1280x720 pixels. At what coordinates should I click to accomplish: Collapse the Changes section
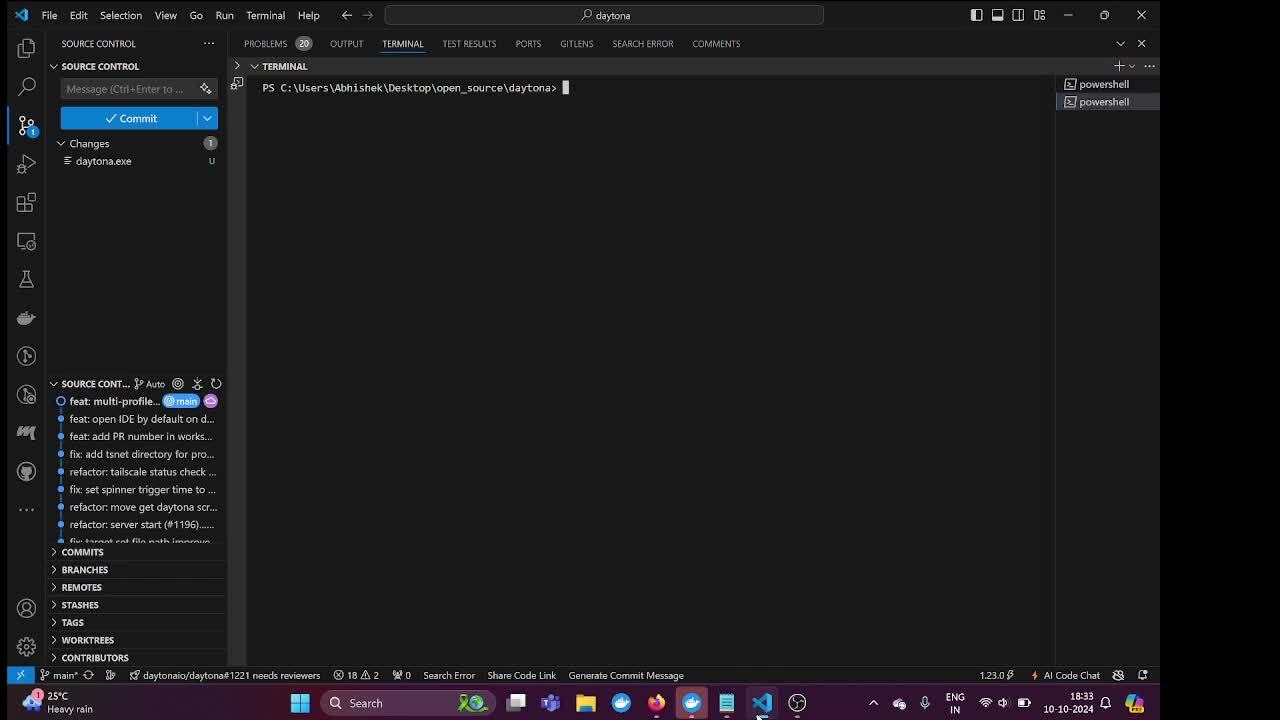click(x=89, y=143)
